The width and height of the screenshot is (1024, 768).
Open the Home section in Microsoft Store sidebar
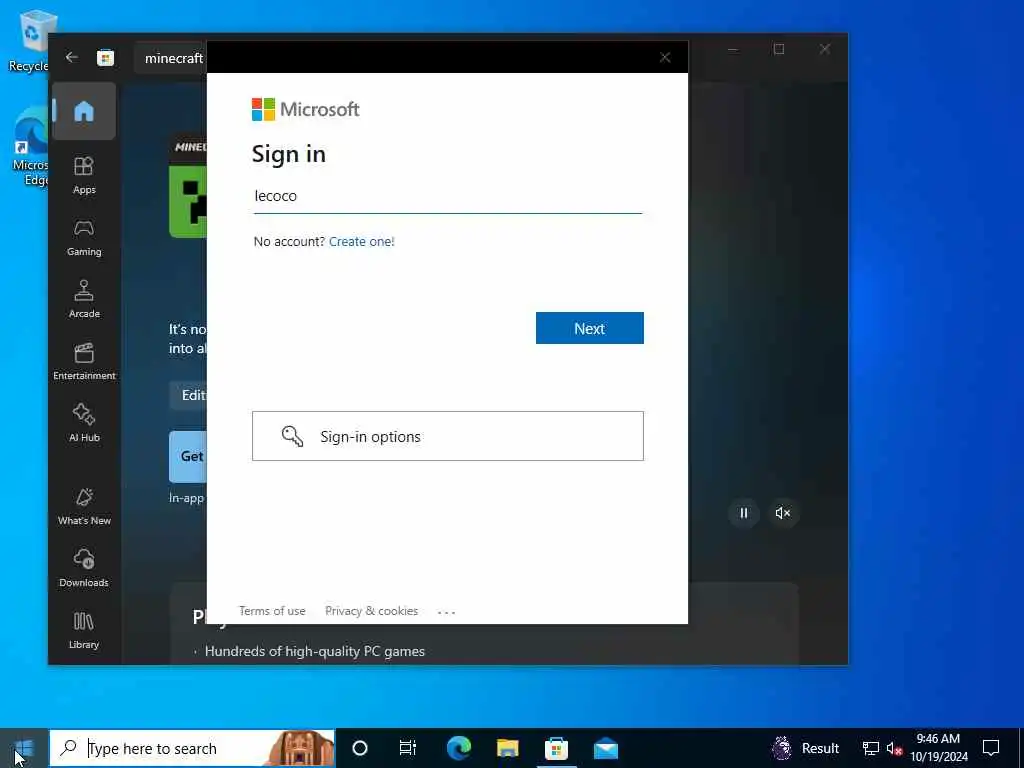(x=84, y=111)
